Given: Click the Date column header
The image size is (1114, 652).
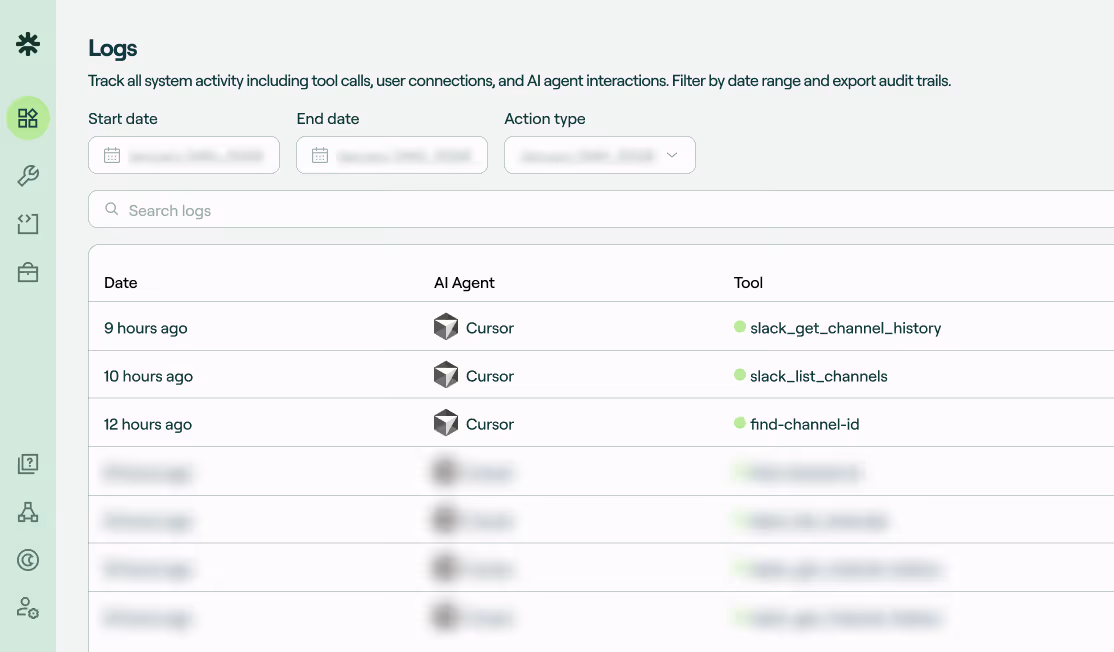Looking at the screenshot, I should pyautogui.click(x=120, y=282).
